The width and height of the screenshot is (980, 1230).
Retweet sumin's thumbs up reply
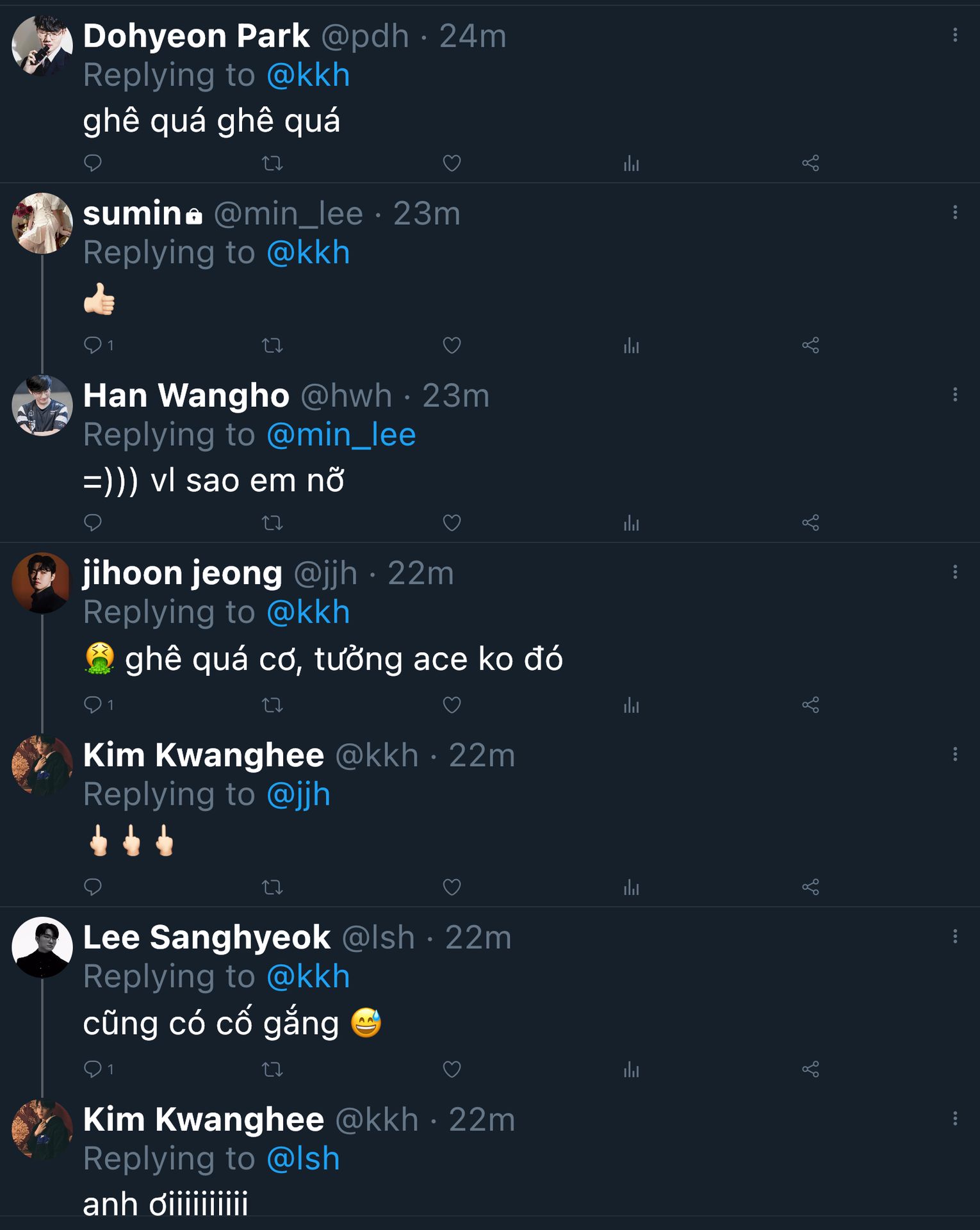(x=272, y=346)
